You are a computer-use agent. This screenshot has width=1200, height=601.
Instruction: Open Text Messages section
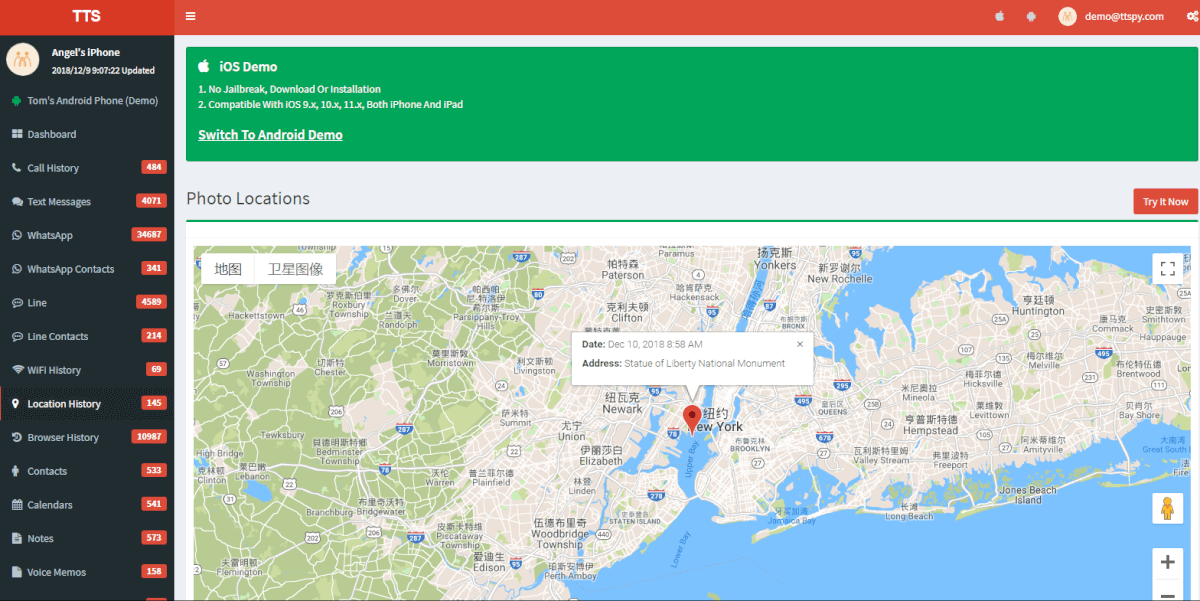click(87, 202)
